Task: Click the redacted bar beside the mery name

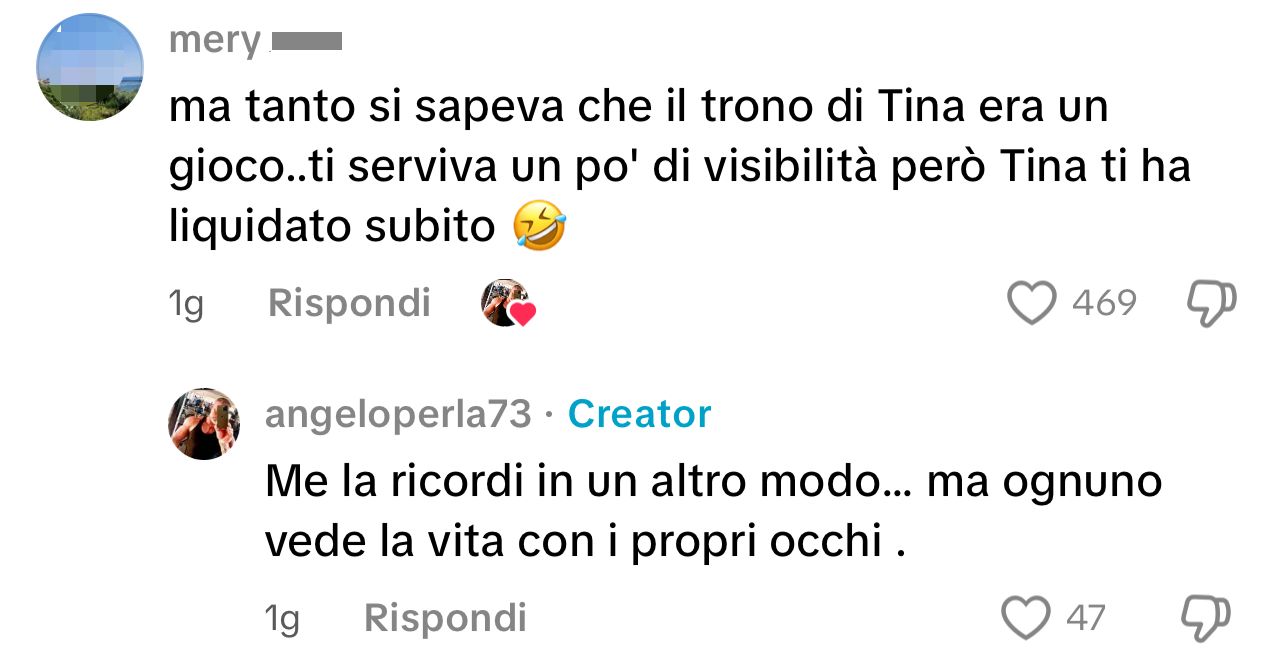Action: pyautogui.click(x=307, y=42)
